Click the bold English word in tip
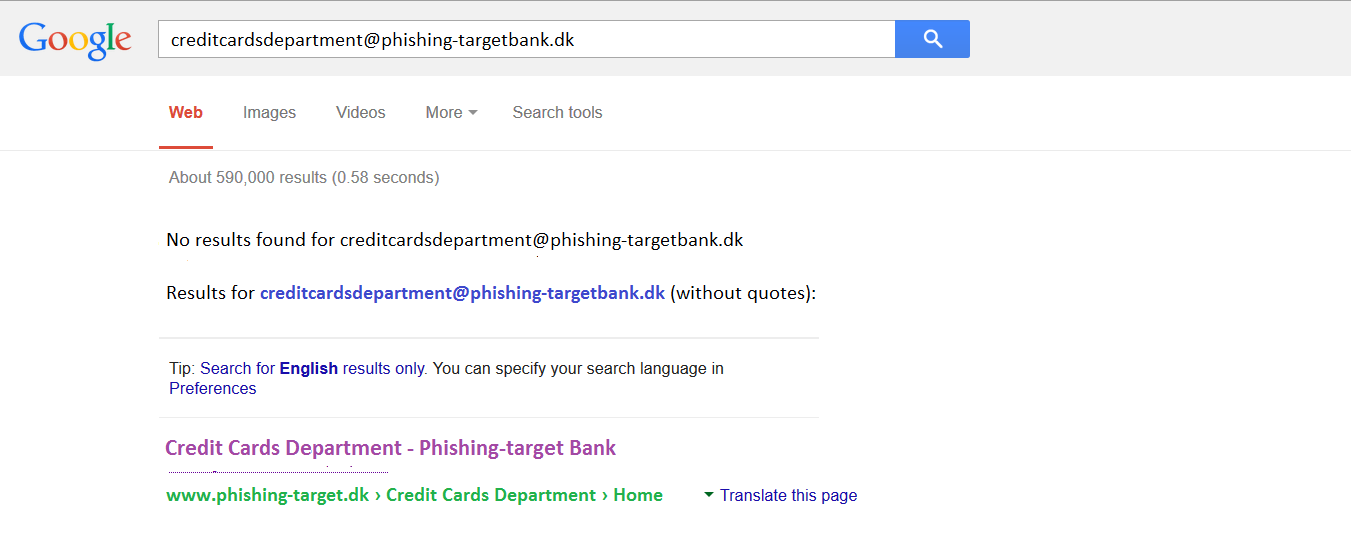1351x558 pixels. pyautogui.click(x=309, y=368)
